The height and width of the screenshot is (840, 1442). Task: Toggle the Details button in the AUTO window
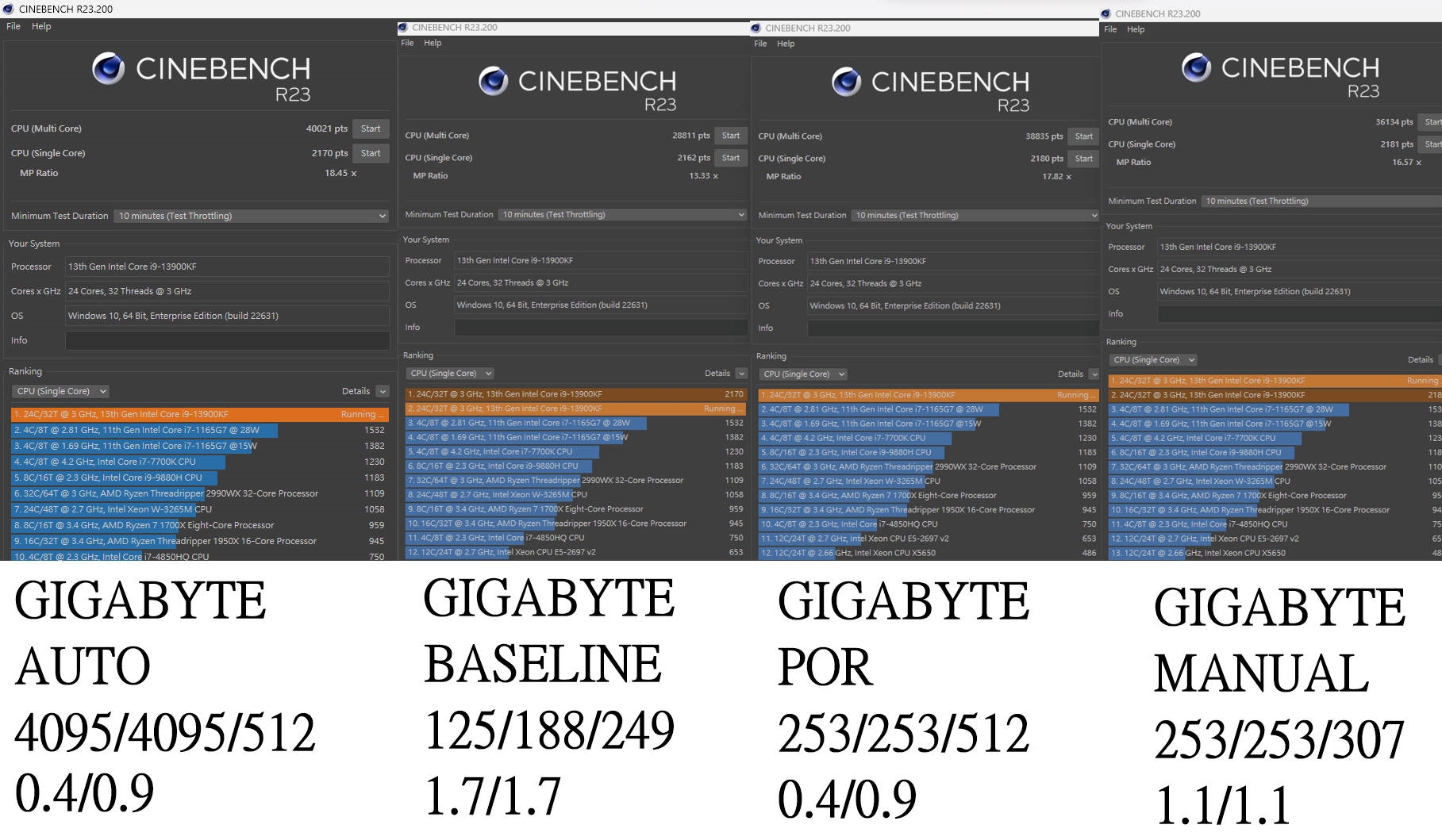pyautogui.click(x=383, y=391)
